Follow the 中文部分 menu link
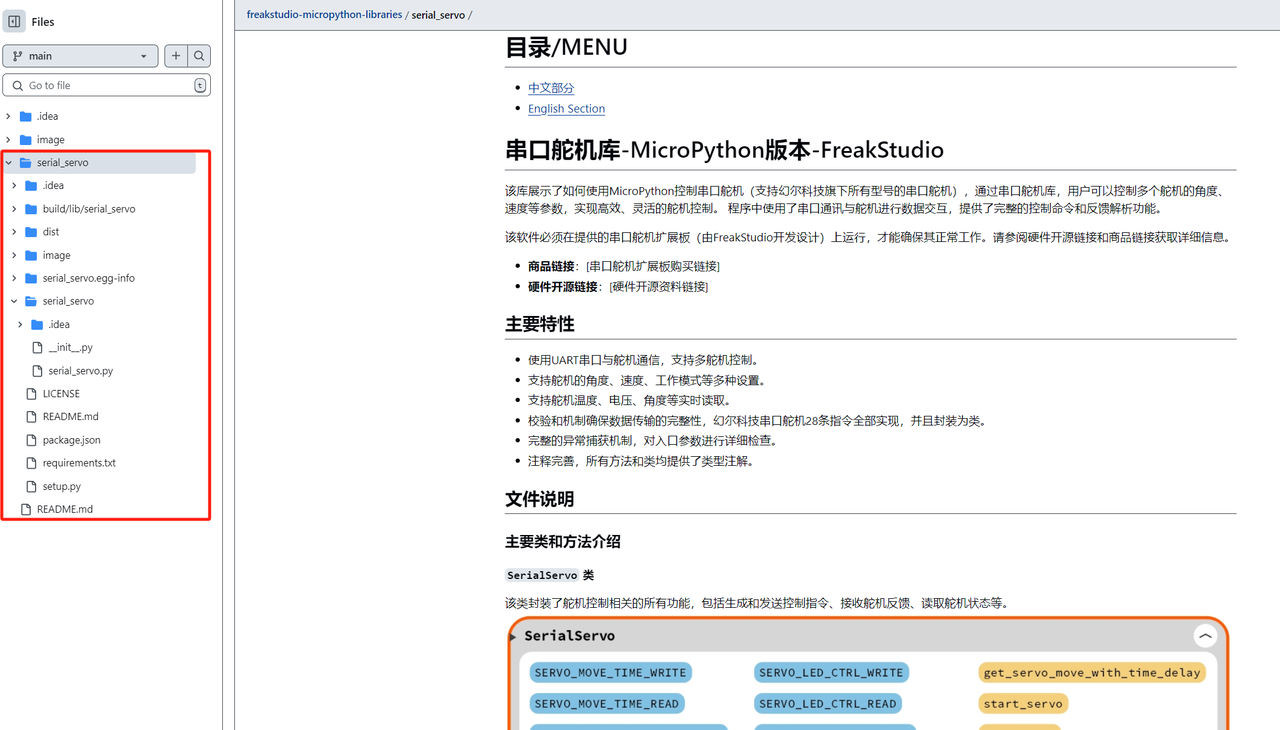This screenshot has height=730, width=1280. click(x=551, y=88)
